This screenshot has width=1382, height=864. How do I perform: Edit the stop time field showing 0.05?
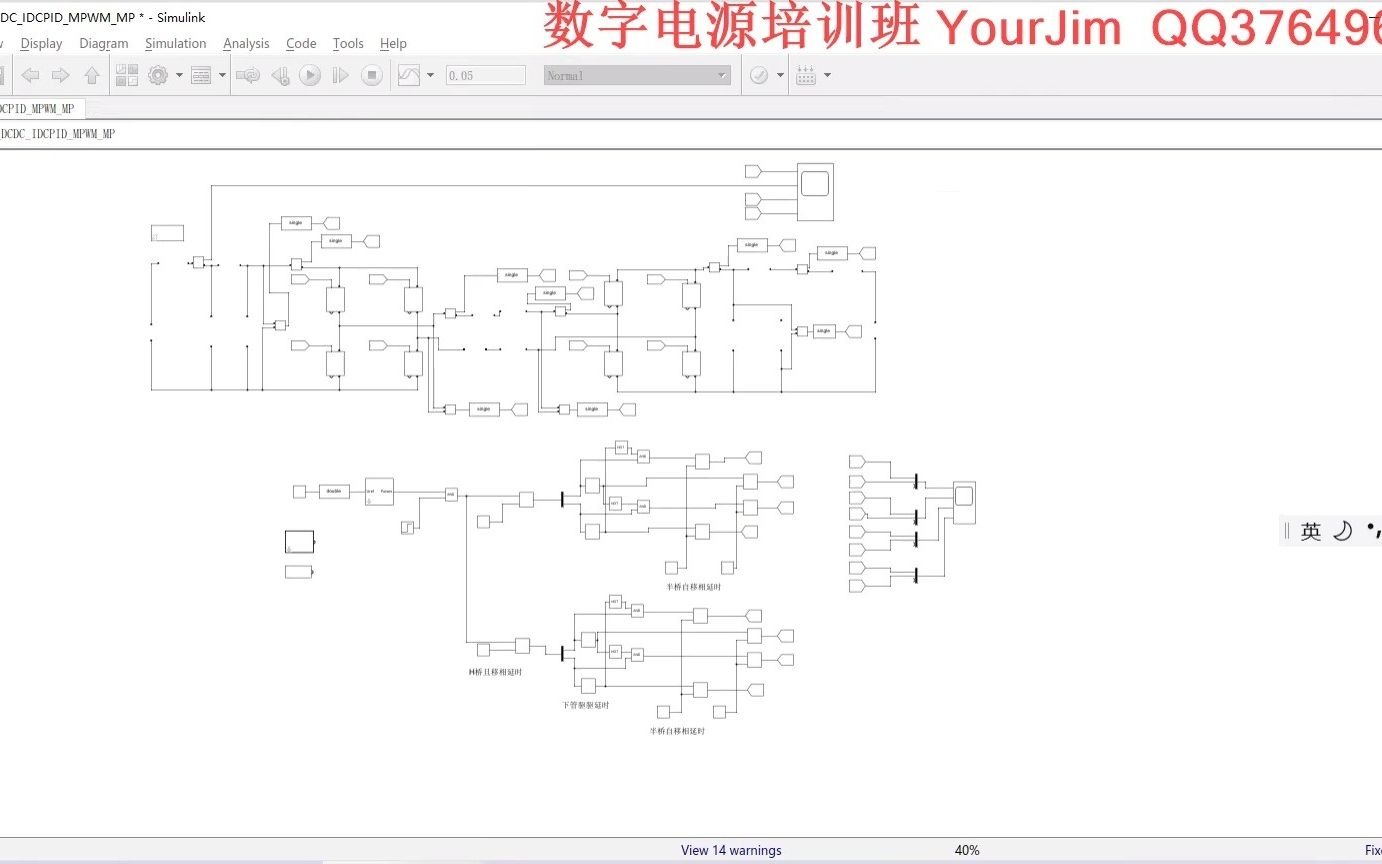coord(485,74)
